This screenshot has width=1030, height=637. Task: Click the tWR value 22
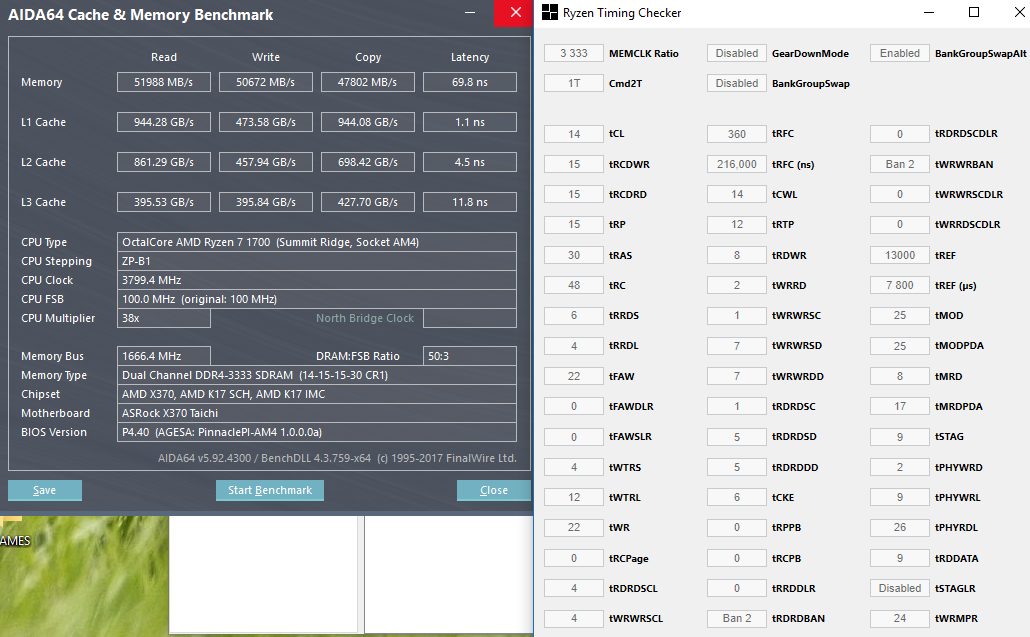pos(573,528)
